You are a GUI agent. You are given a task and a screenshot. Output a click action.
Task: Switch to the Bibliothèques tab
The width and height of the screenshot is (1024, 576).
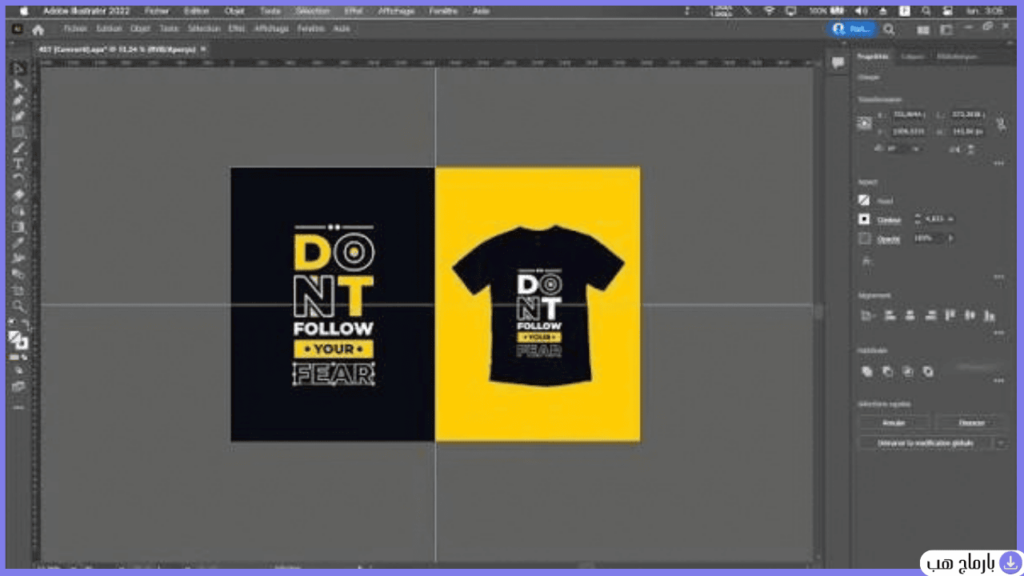click(957, 57)
